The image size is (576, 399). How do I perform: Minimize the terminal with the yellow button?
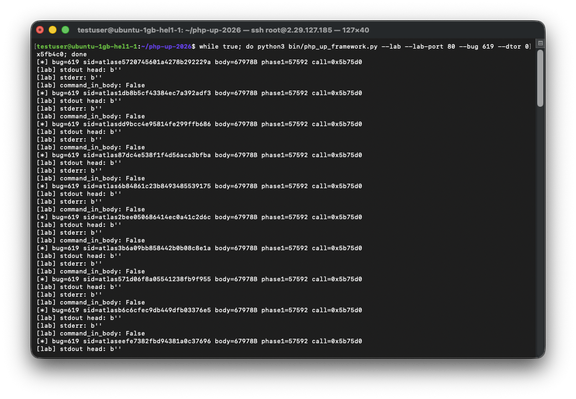[53, 30]
